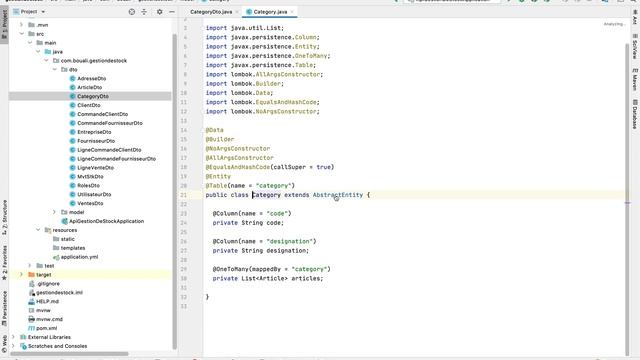Open the Web tool window
640x360 pixels.
point(4,344)
